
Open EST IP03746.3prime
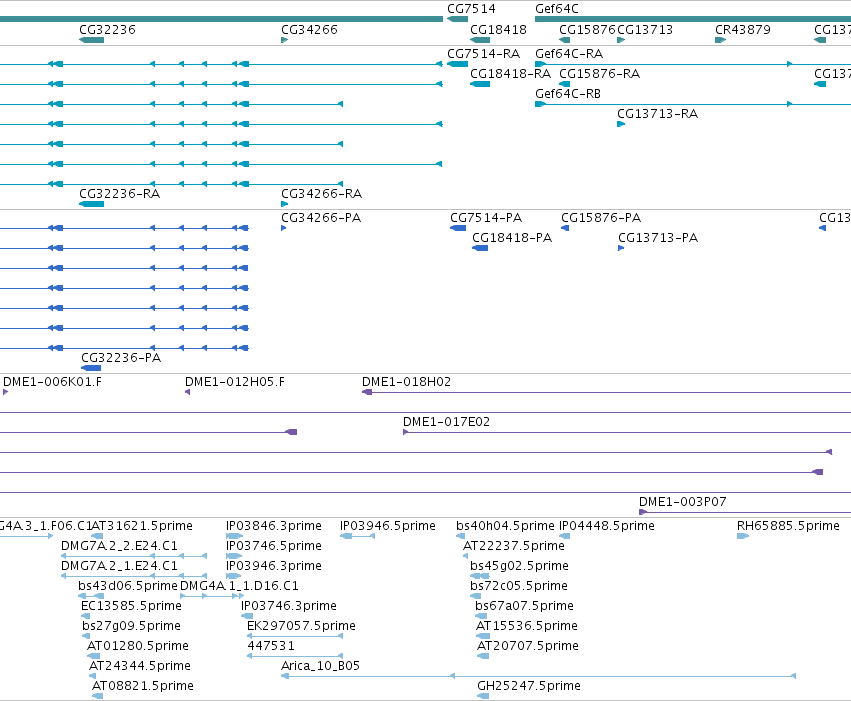pos(289,606)
